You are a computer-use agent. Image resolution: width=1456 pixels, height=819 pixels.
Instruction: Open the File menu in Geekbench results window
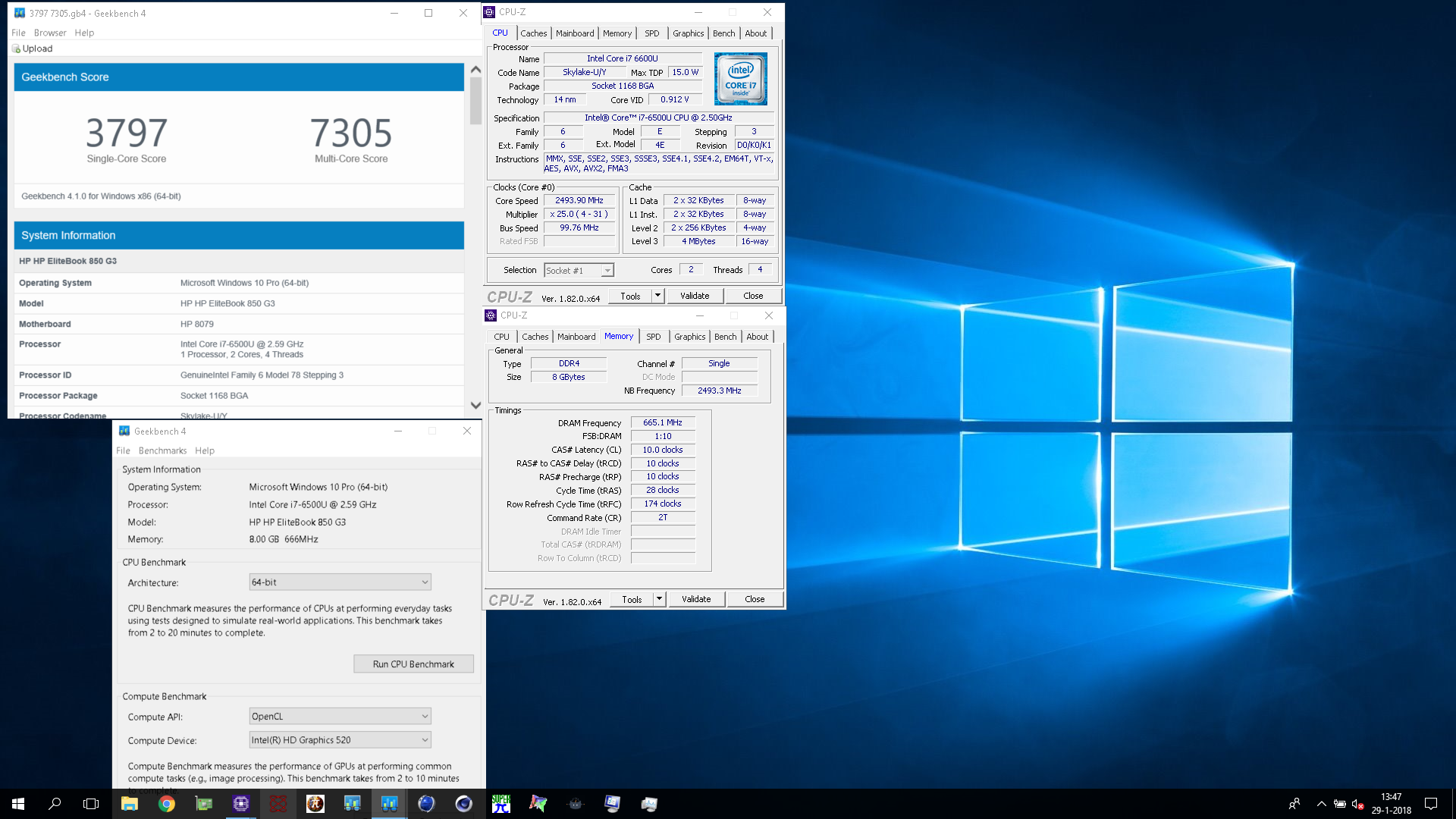18,33
